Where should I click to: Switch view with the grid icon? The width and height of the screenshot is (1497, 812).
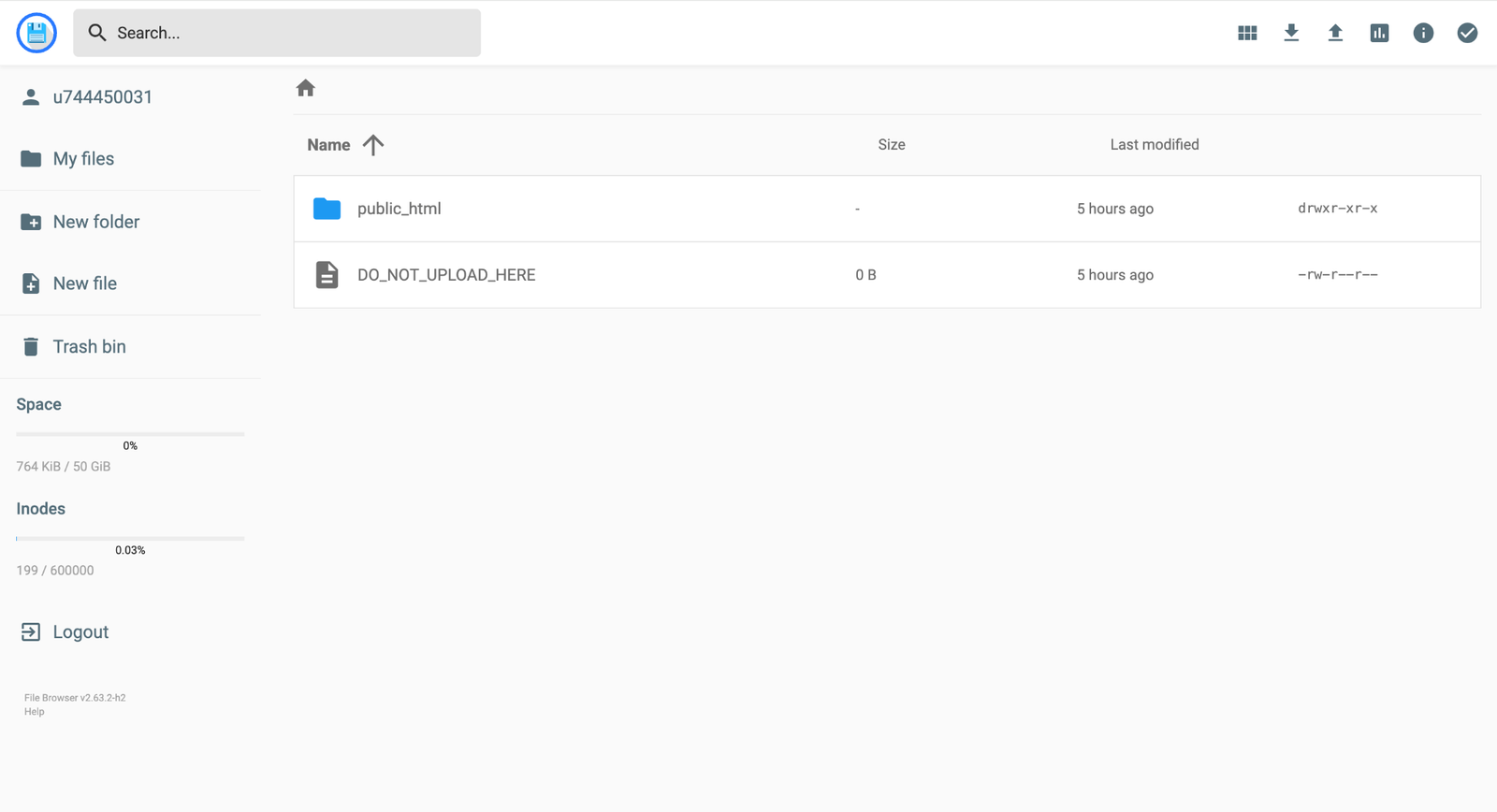pyautogui.click(x=1247, y=33)
